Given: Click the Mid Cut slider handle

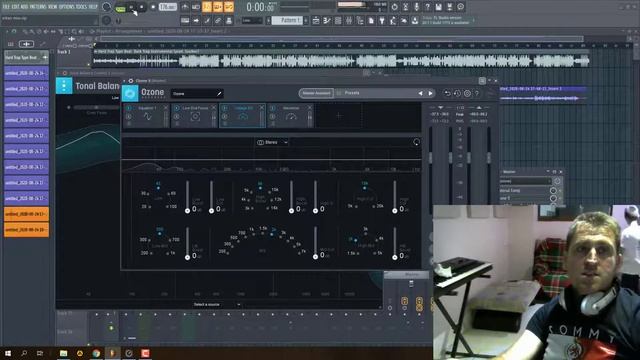Looking at the screenshot, I should pos(315,257).
